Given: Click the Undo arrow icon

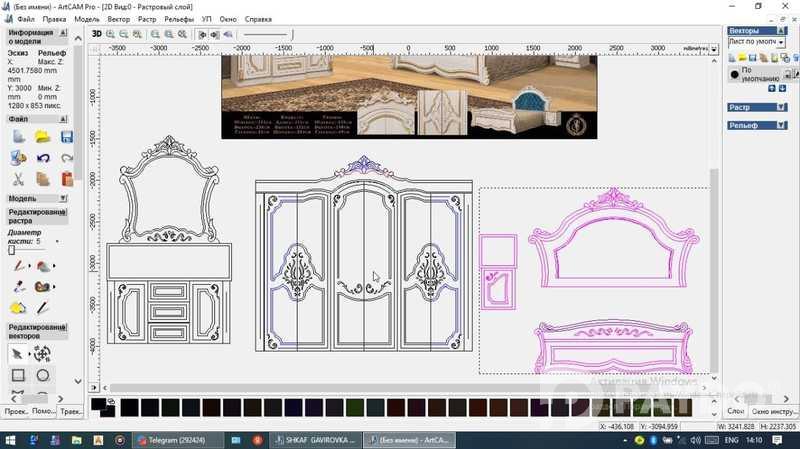Looking at the screenshot, I should 42,158.
